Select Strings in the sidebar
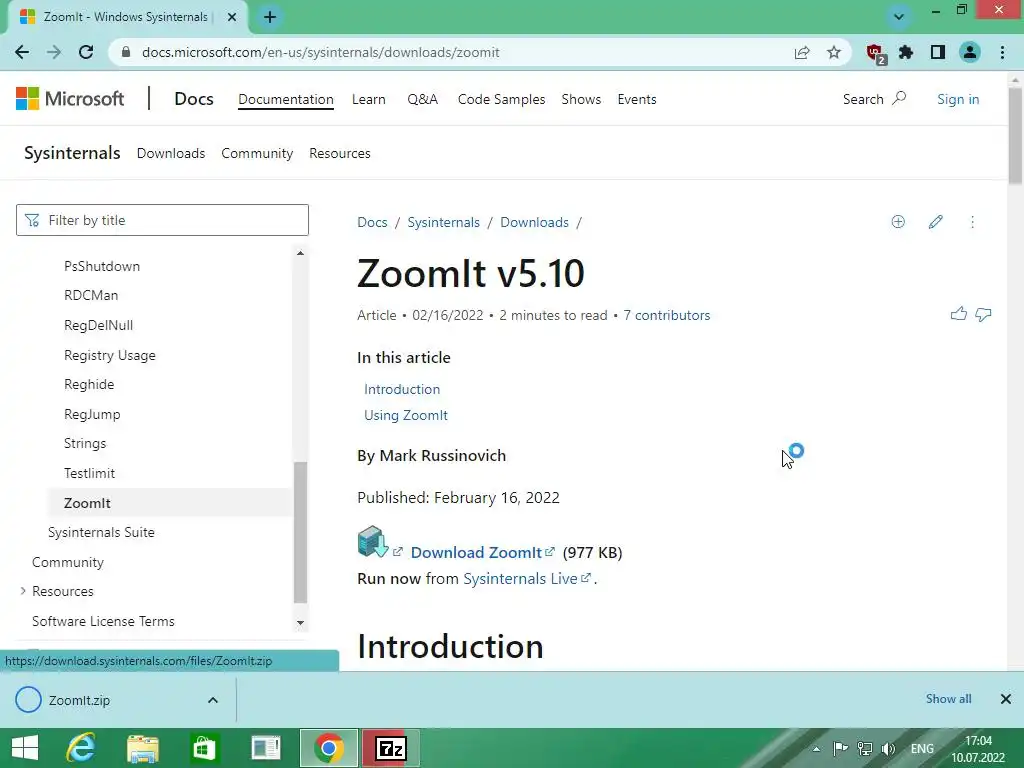The image size is (1024, 768). pyautogui.click(x=85, y=443)
